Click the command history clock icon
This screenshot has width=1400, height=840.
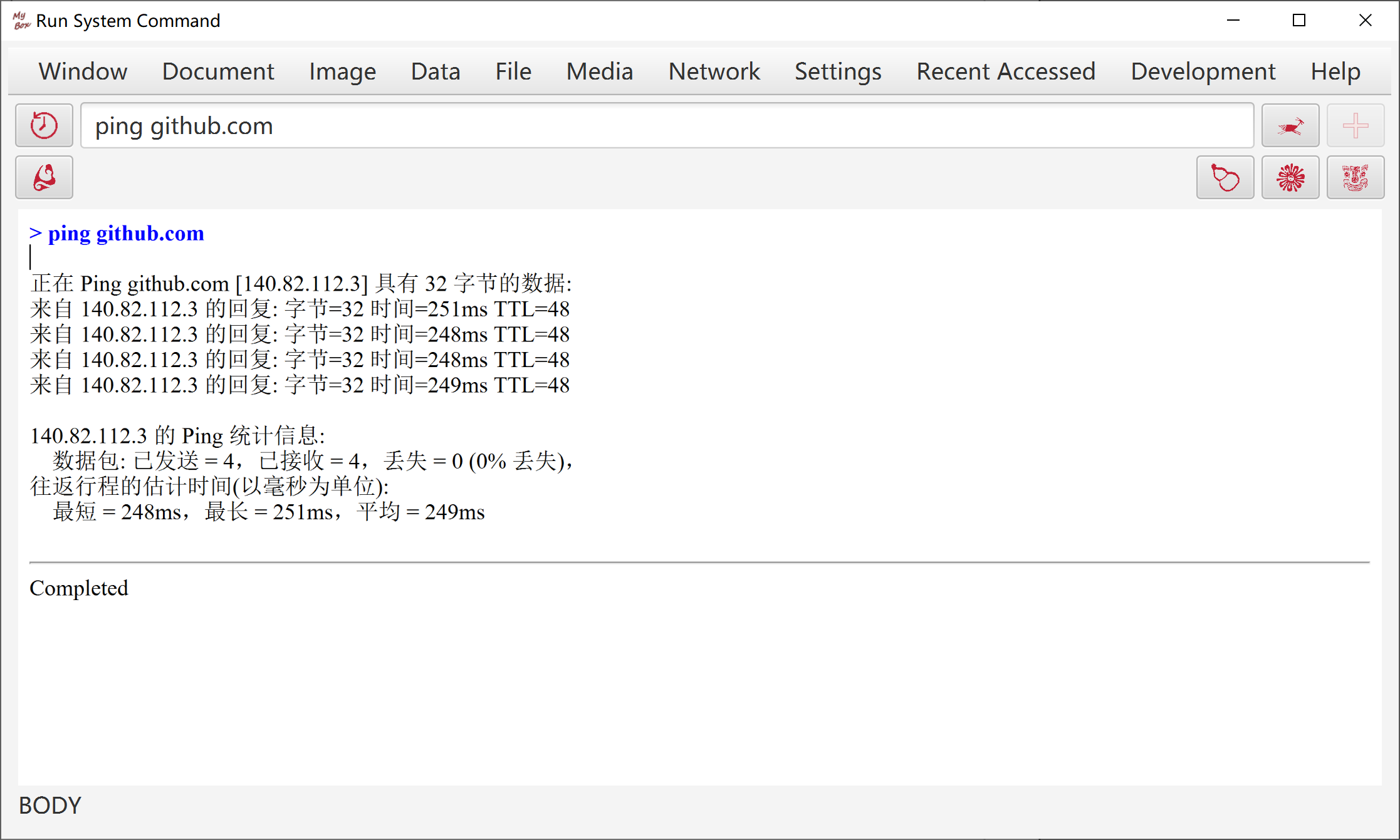point(44,126)
